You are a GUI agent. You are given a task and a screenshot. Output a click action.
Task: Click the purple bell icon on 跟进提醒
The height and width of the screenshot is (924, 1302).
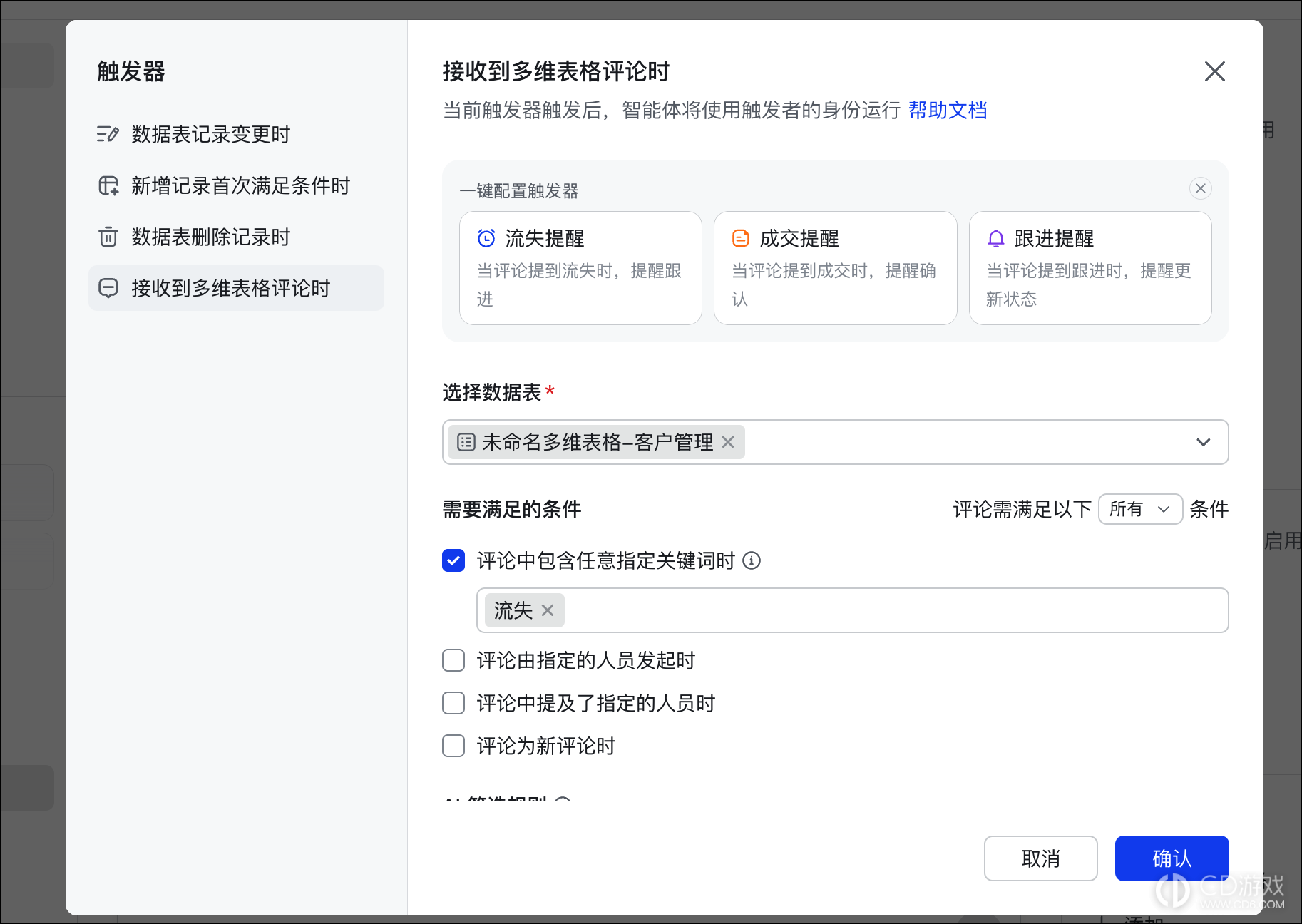pyautogui.click(x=996, y=238)
